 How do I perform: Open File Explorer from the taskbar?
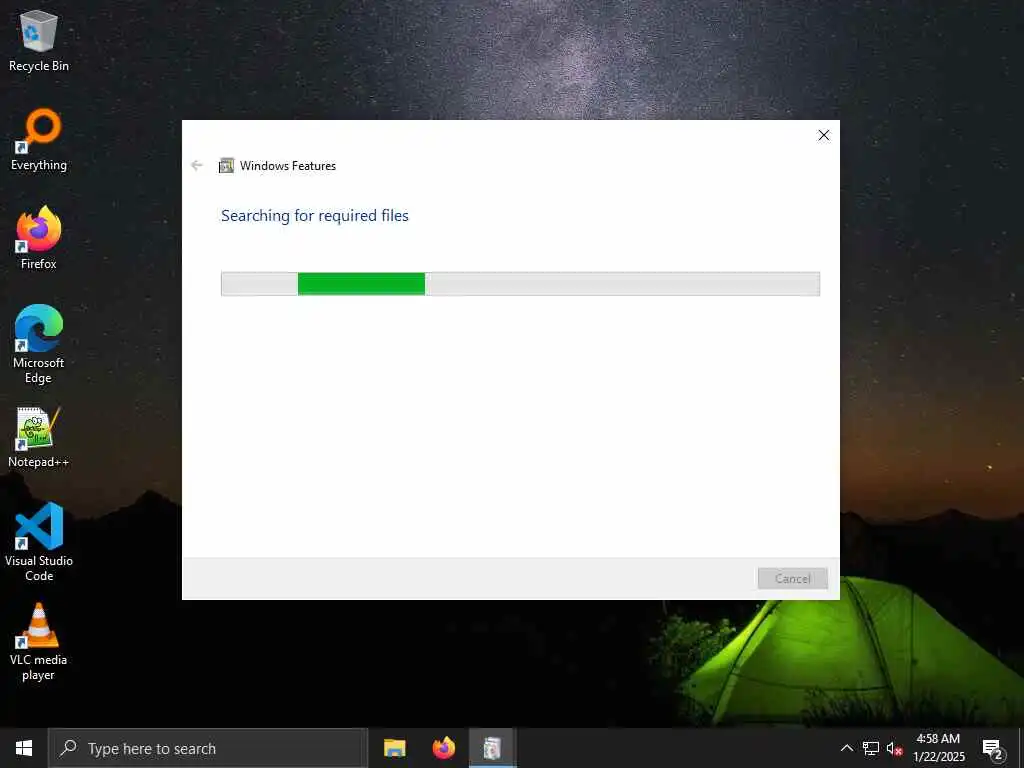pos(394,748)
